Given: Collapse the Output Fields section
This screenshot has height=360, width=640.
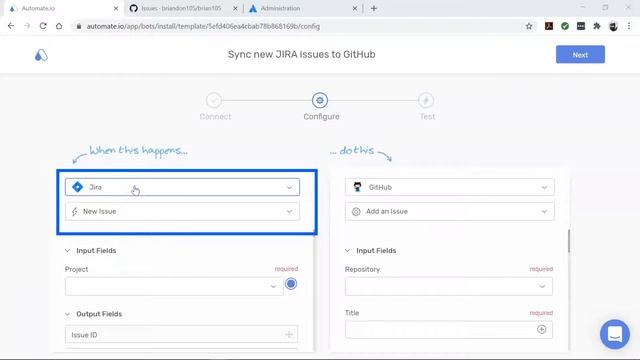Looking at the screenshot, I should pos(67,314).
